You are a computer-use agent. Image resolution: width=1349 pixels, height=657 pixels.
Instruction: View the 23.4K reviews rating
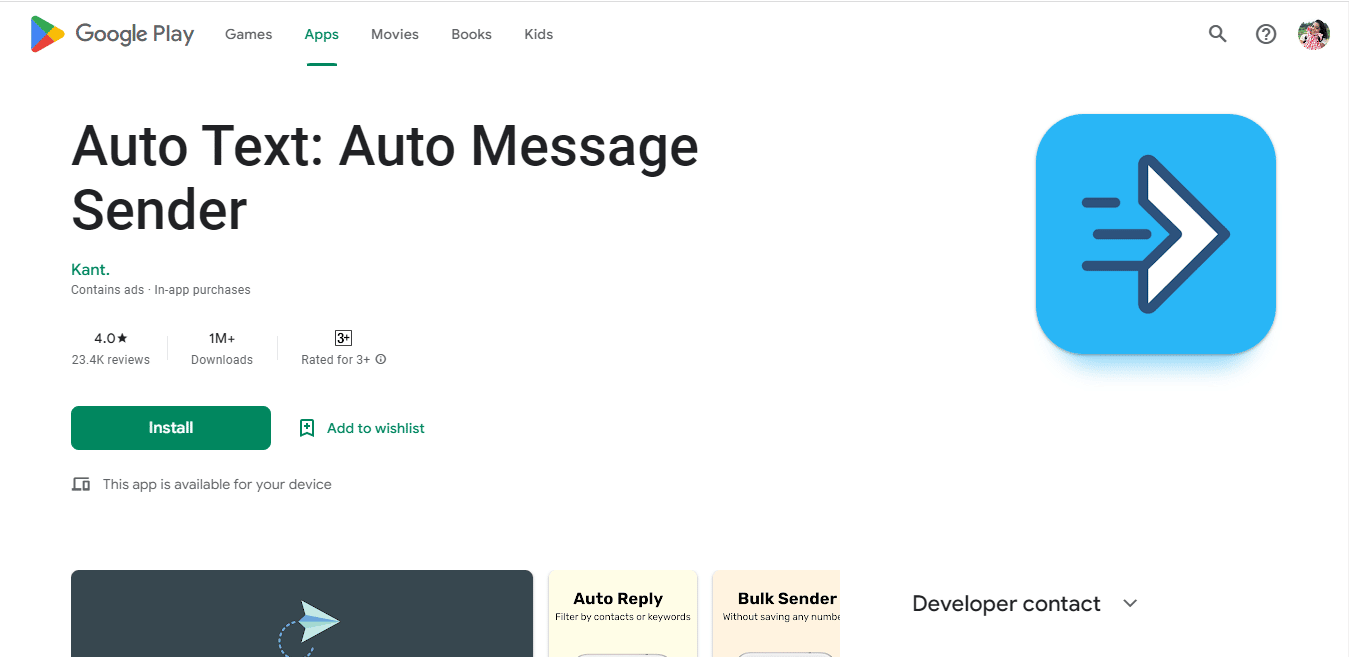(110, 349)
